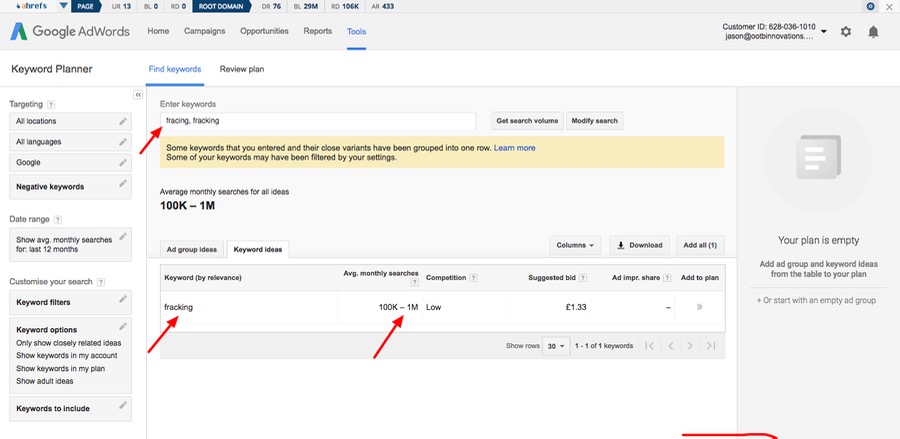This screenshot has width=900, height=439.
Task: Open Date range help question mark
Action: point(58,219)
